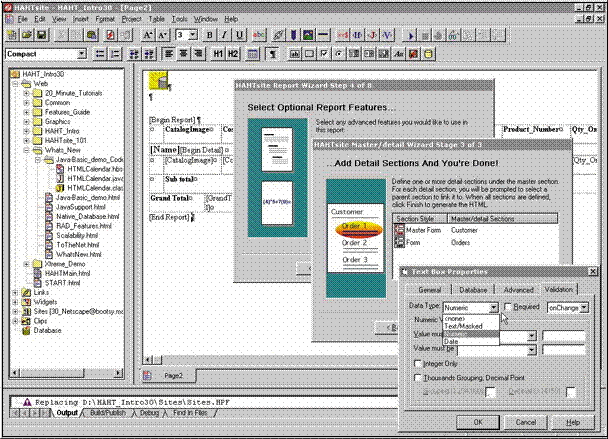Click the blue Run arrow icon
This screenshot has width=608, height=439.
tap(410, 36)
